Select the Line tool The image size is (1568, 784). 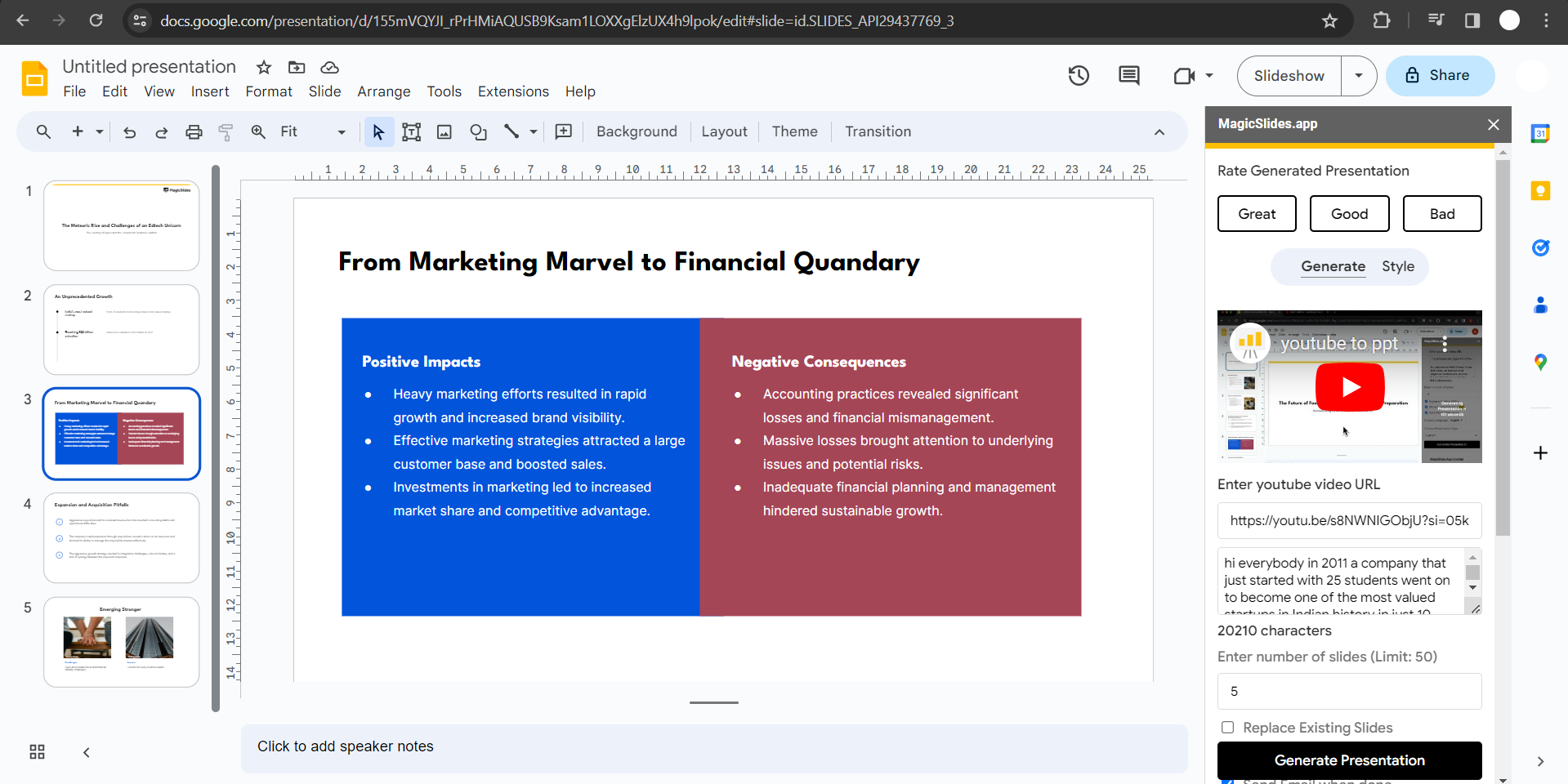coord(511,131)
